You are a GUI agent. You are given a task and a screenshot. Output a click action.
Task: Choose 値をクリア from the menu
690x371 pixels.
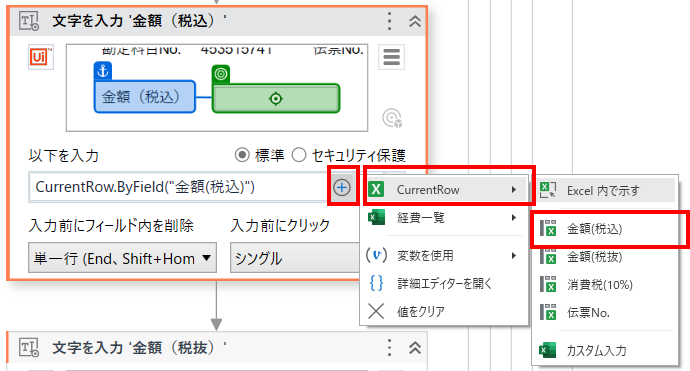click(444, 311)
